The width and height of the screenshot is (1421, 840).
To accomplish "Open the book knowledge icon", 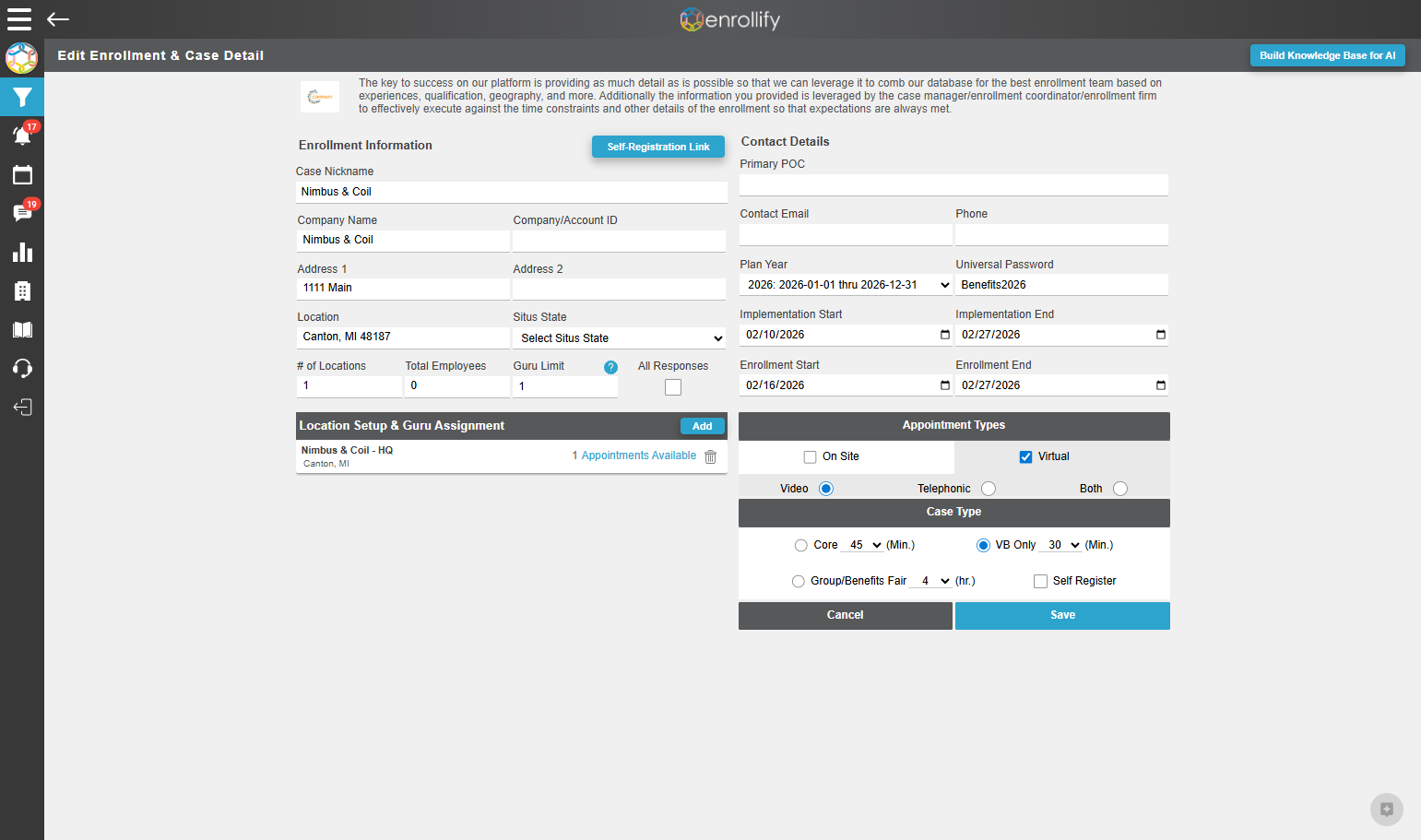I will (x=22, y=330).
